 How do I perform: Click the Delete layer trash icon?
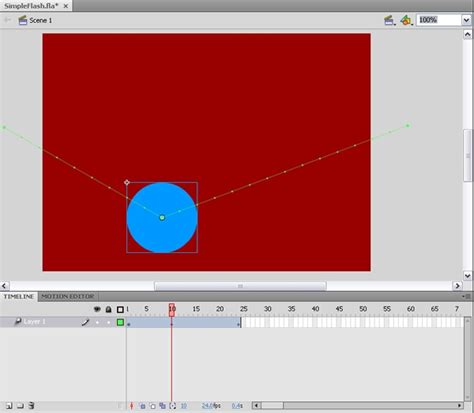point(31,406)
